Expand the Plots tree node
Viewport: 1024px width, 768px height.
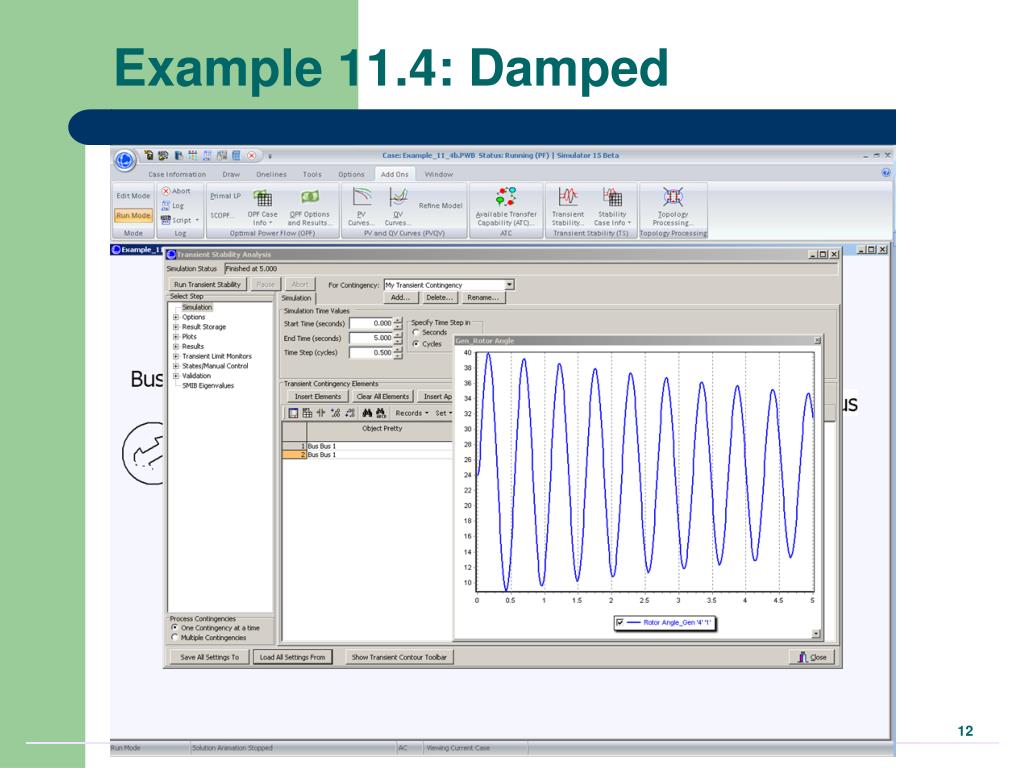pos(176,336)
